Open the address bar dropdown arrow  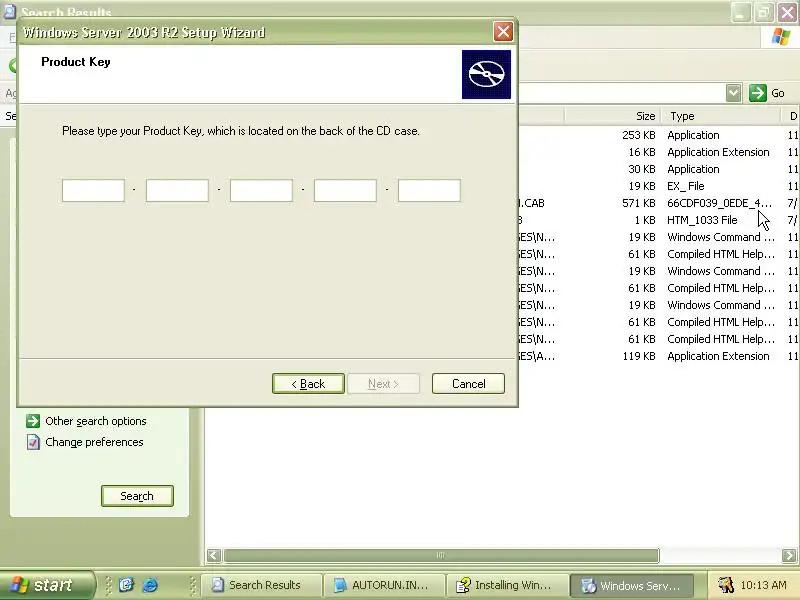click(x=733, y=93)
